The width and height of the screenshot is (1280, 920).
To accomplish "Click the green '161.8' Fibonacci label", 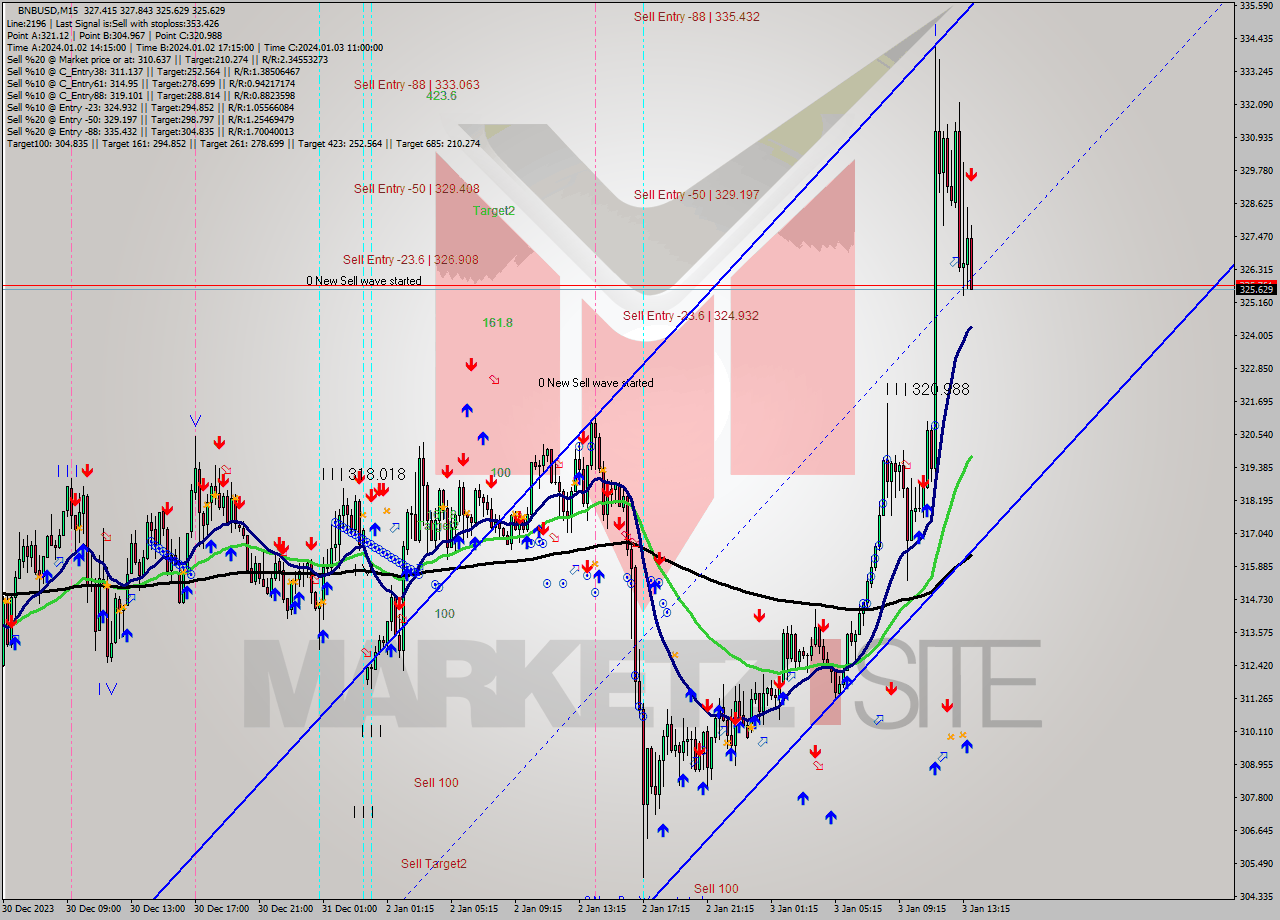I will pos(497,323).
